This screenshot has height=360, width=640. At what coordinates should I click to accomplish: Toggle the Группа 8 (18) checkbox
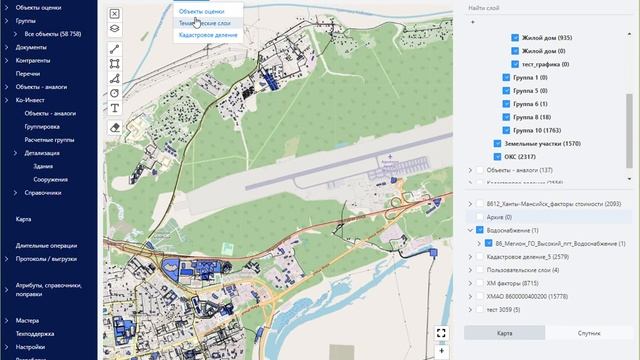506,117
